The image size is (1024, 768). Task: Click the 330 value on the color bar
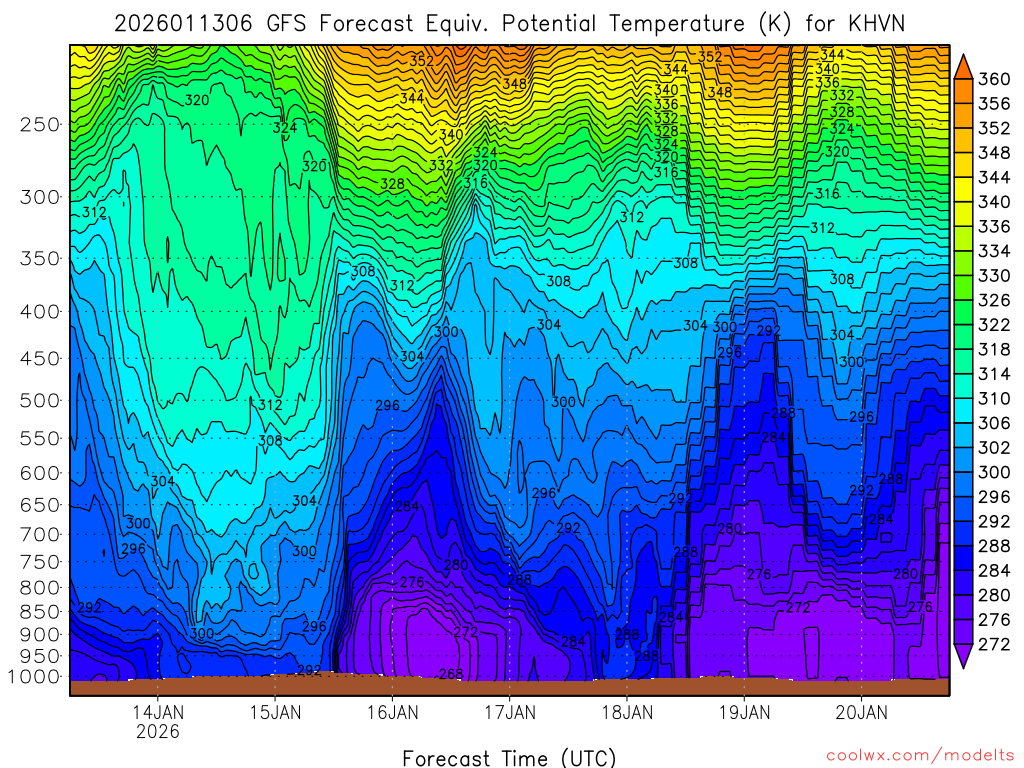click(993, 276)
